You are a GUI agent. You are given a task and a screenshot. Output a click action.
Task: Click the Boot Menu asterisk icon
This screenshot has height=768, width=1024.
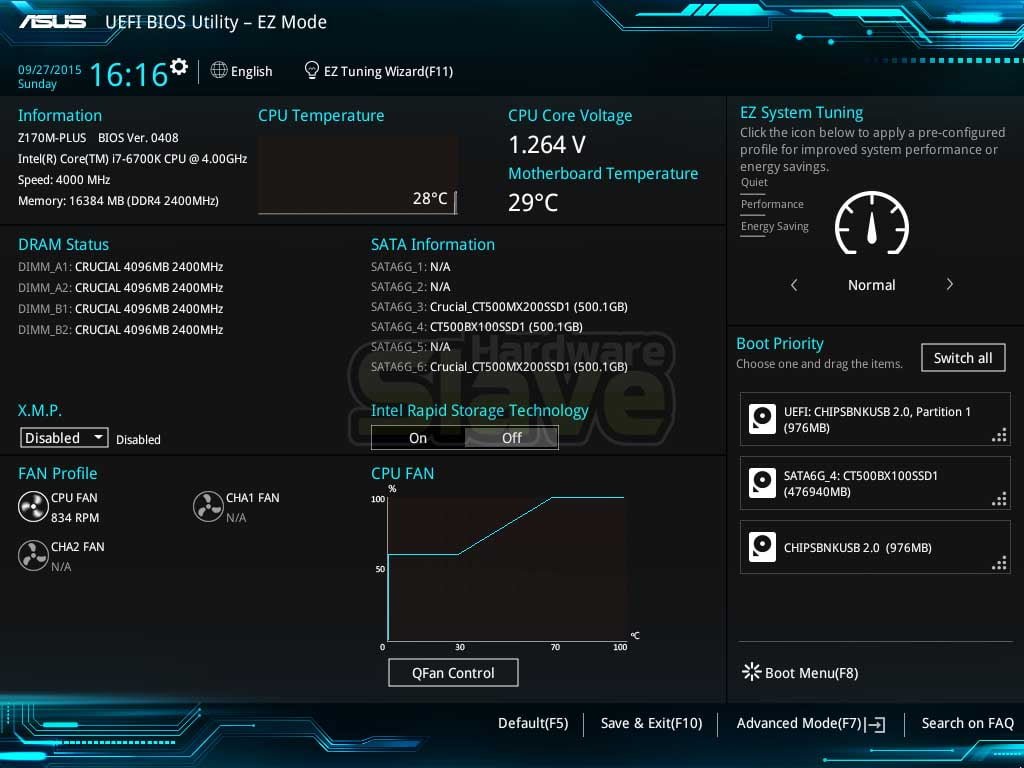(752, 671)
